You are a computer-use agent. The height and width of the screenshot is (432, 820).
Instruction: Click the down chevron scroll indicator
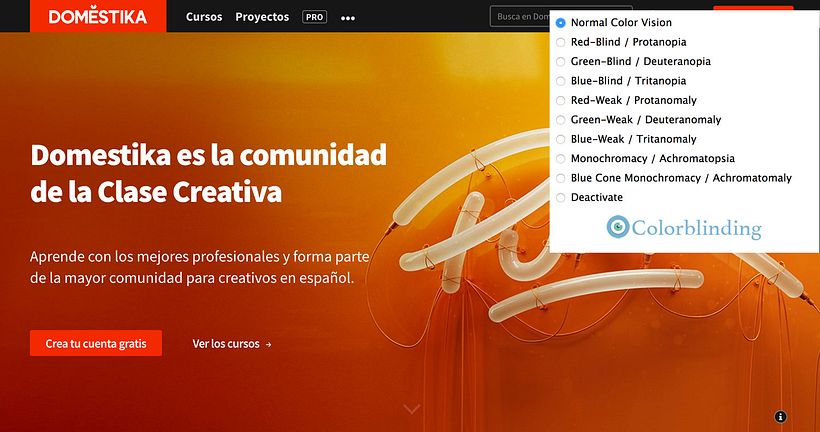412,408
